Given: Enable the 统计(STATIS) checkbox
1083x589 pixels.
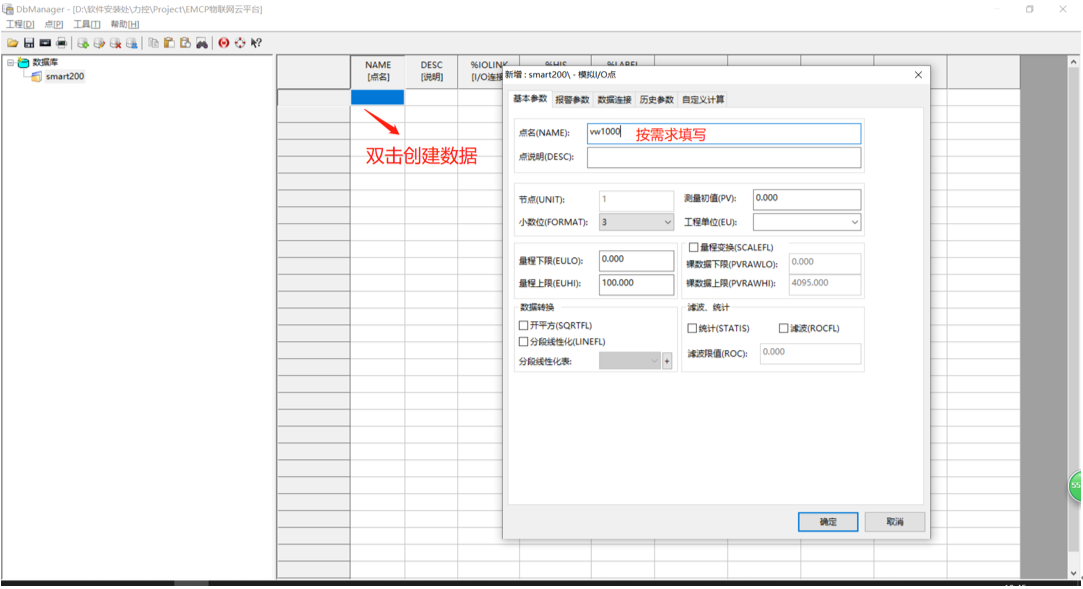Looking at the screenshot, I should (x=691, y=327).
